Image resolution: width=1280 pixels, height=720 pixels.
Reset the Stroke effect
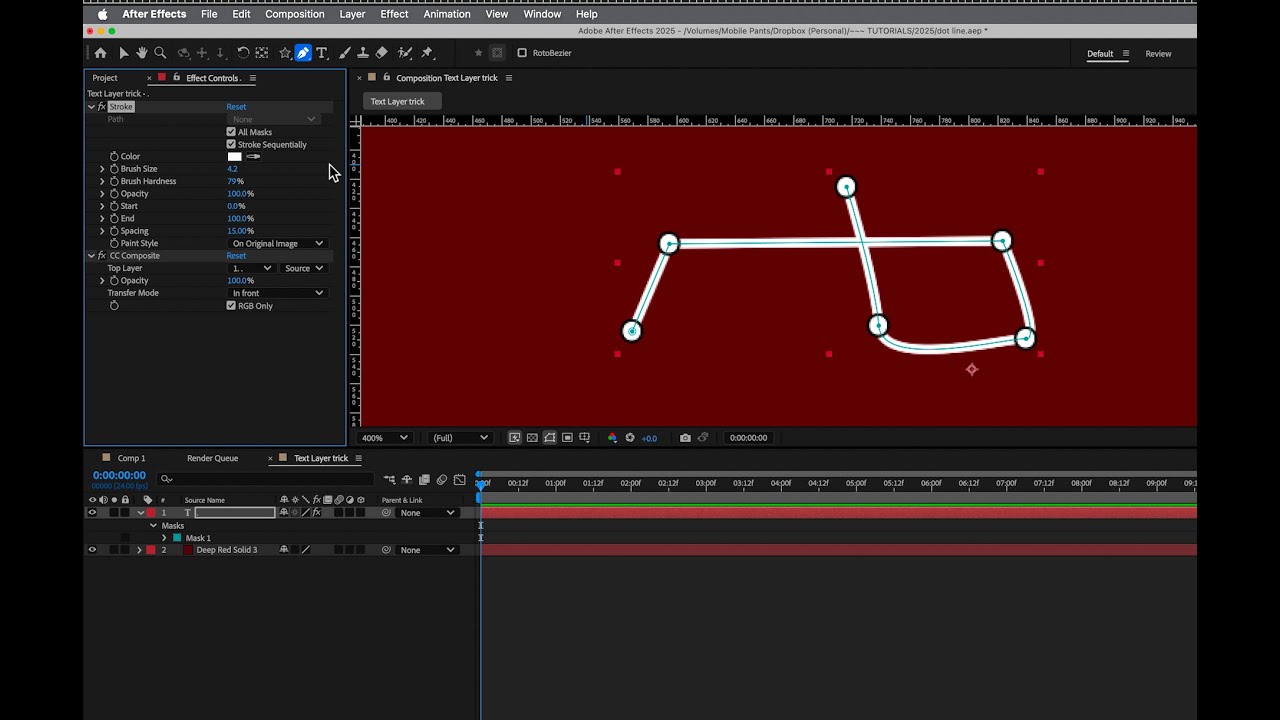point(236,107)
